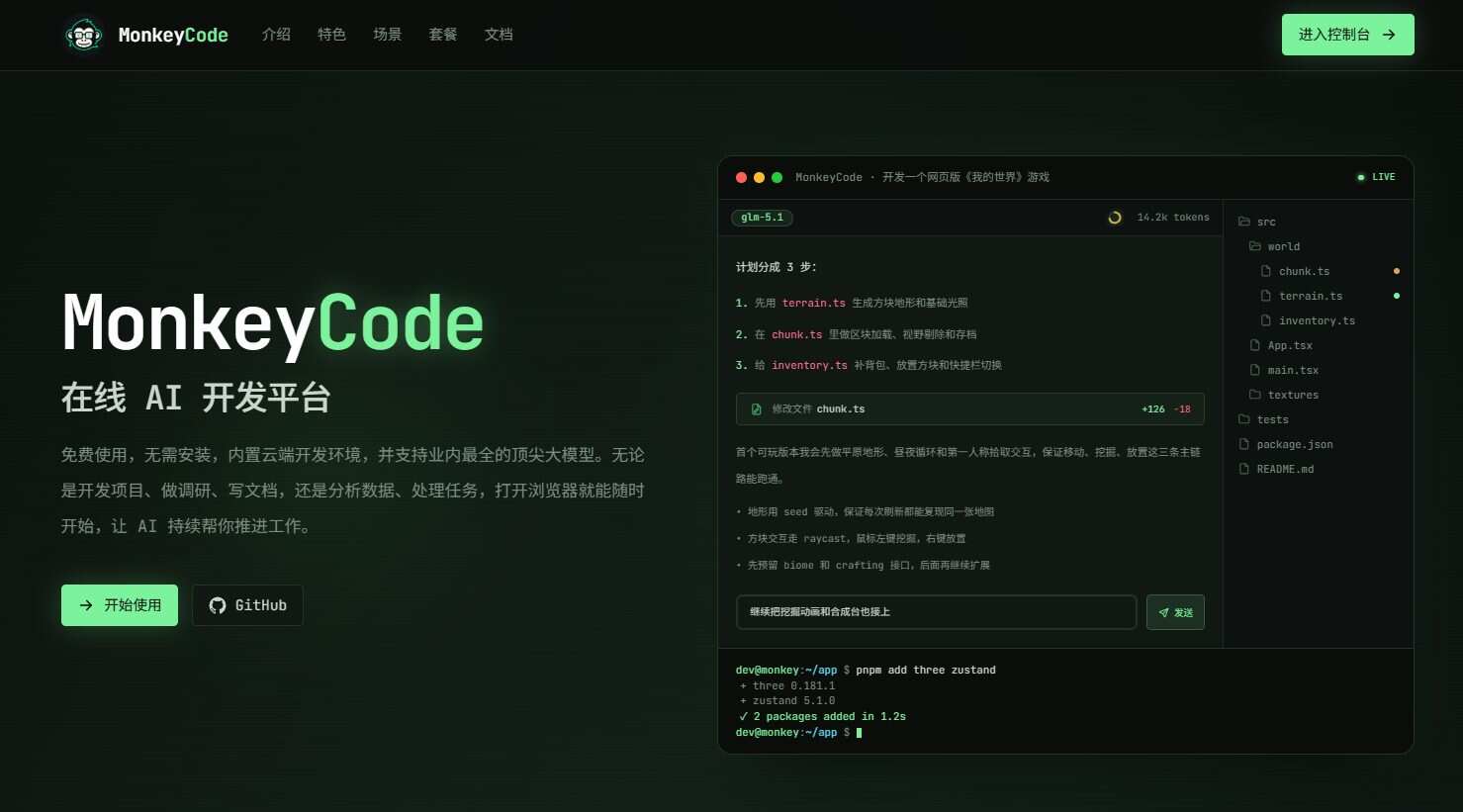1463x812 pixels.
Task: Click the LIVE status indicator
Action: [1376, 177]
